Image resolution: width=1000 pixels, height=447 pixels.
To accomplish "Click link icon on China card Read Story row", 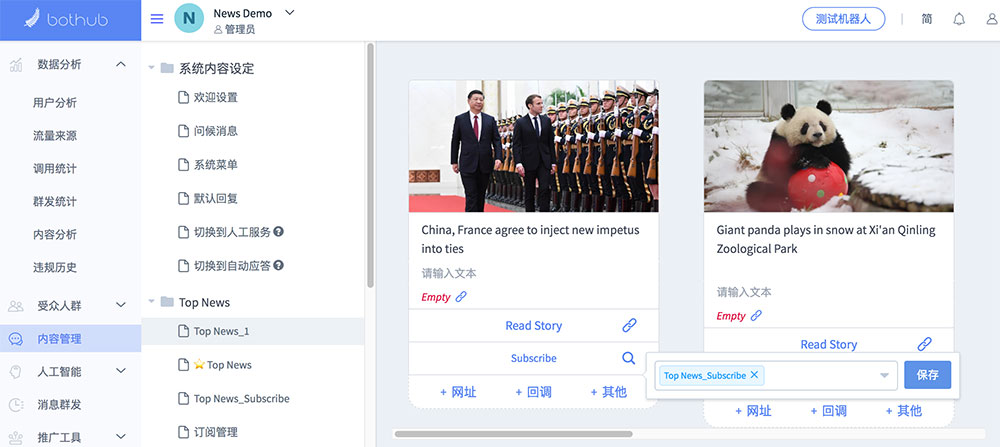I will (629, 326).
